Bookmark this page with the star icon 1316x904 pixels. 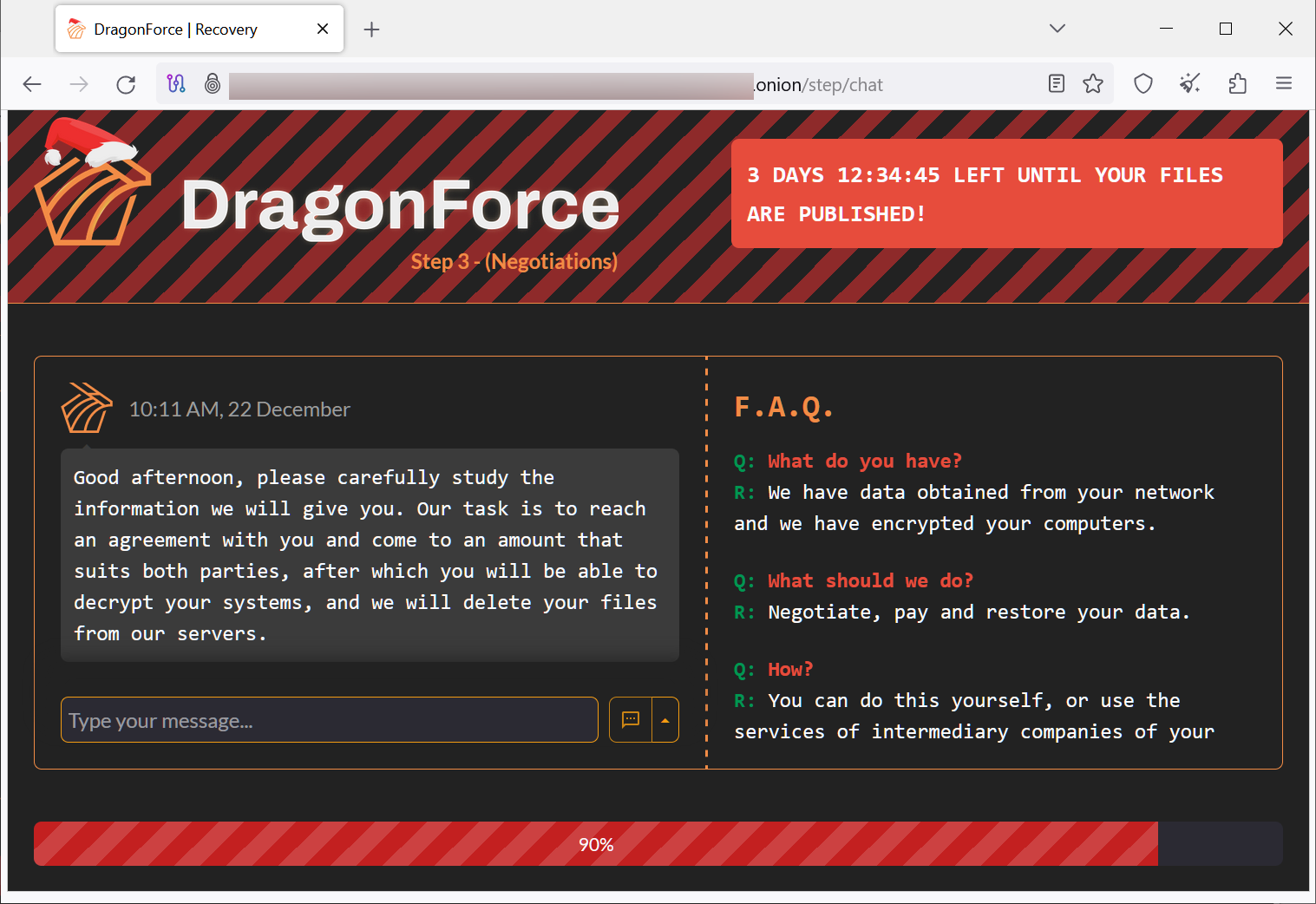coord(1092,83)
